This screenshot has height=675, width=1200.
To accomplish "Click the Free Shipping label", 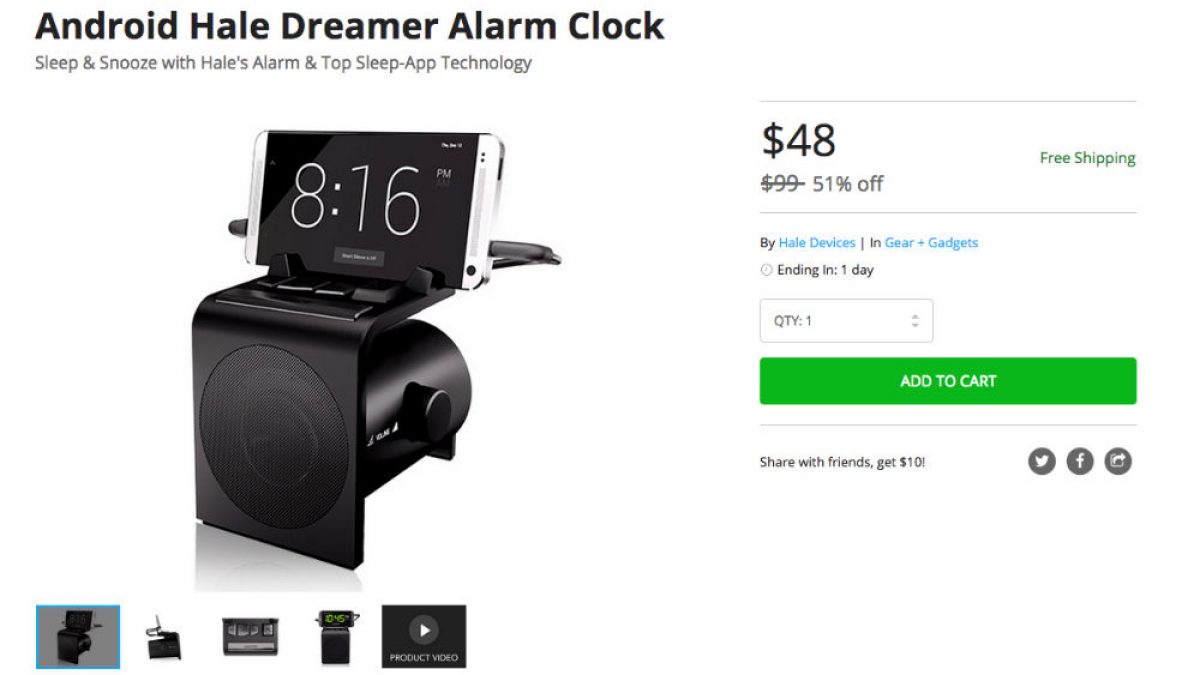I will (x=1088, y=158).
